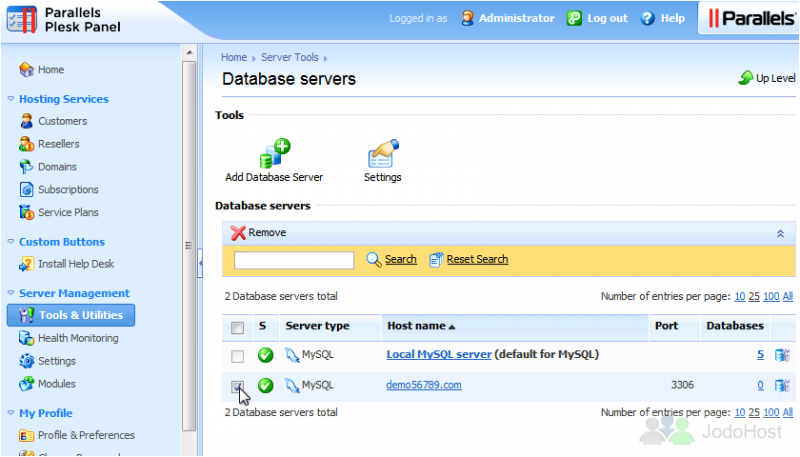
Task: Click the Health Monitoring icon
Action: (x=27, y=338)
